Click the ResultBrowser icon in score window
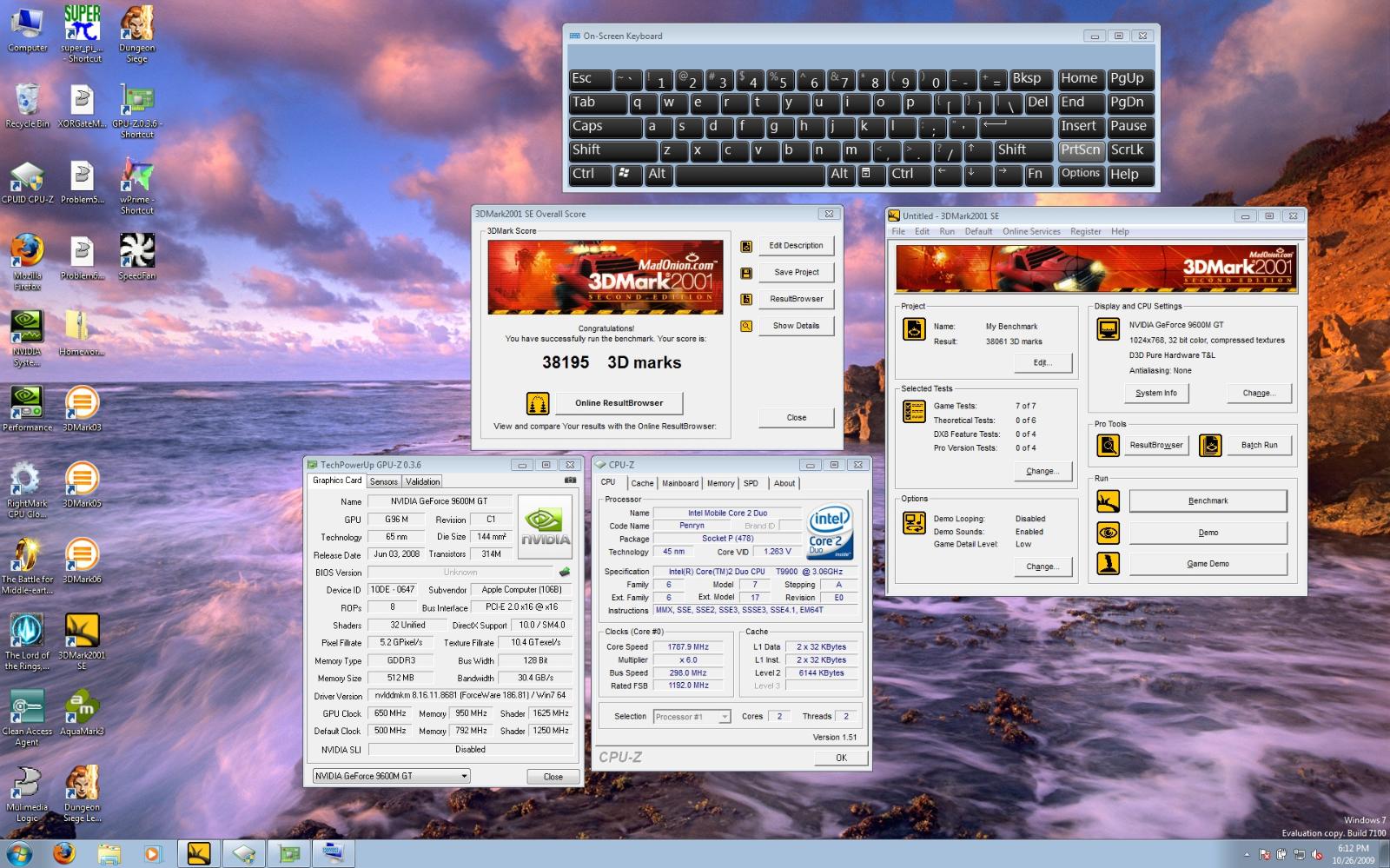This screenshot has height=868, width=1390. point(746,300)
